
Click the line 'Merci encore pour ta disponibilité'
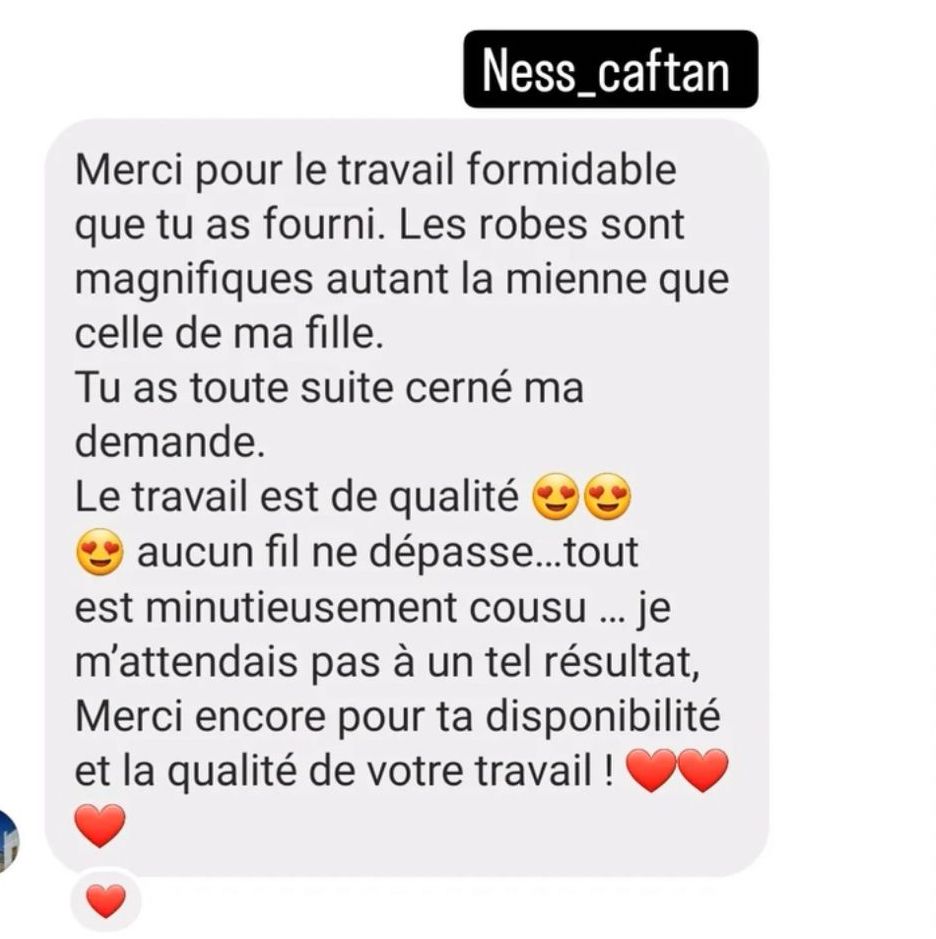(398, 716)
